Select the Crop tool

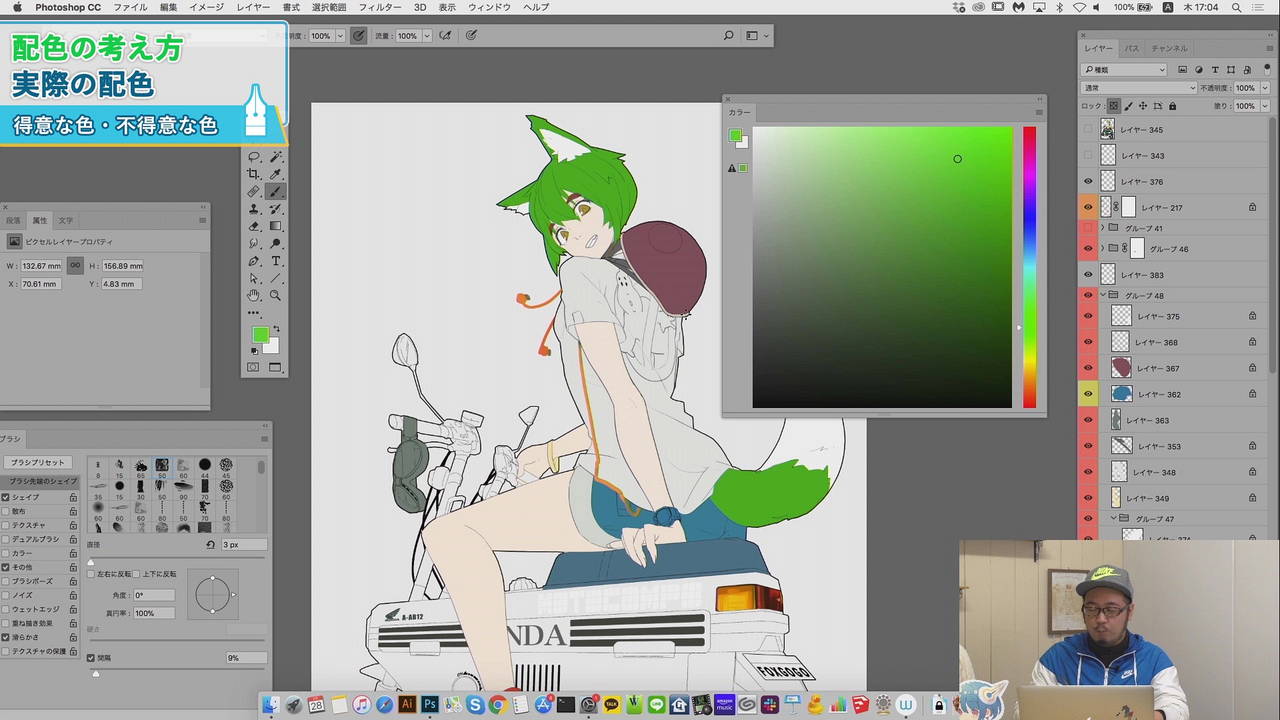point(254,174)
